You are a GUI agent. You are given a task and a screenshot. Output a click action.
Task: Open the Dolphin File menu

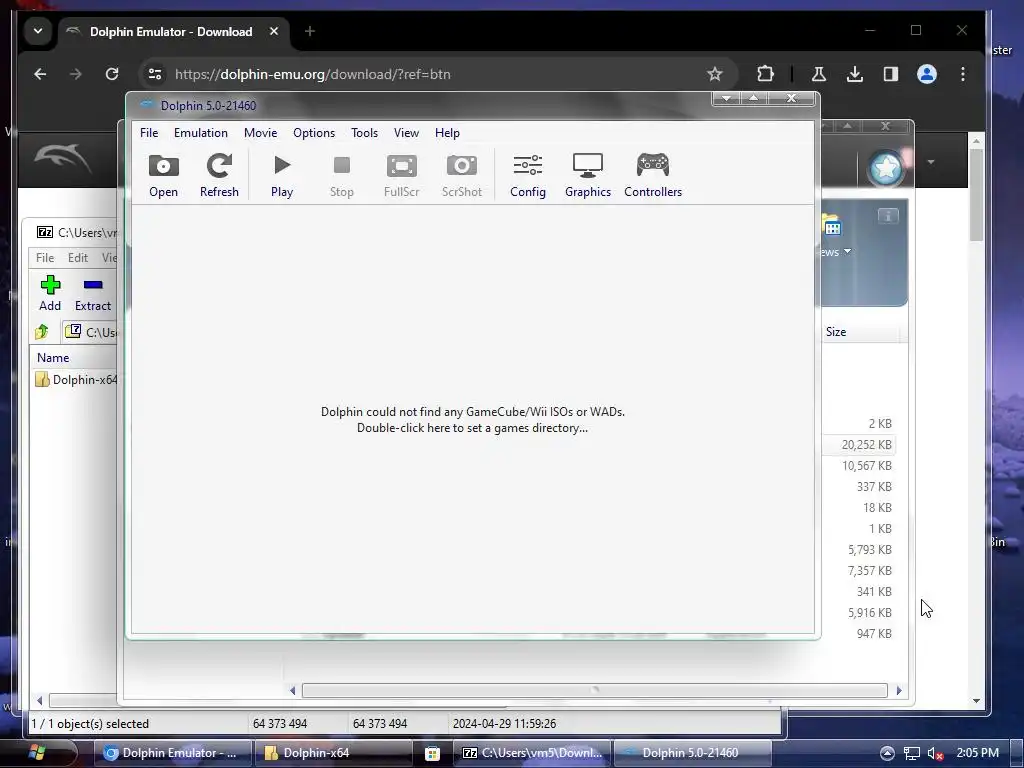(x=149, y=133)
